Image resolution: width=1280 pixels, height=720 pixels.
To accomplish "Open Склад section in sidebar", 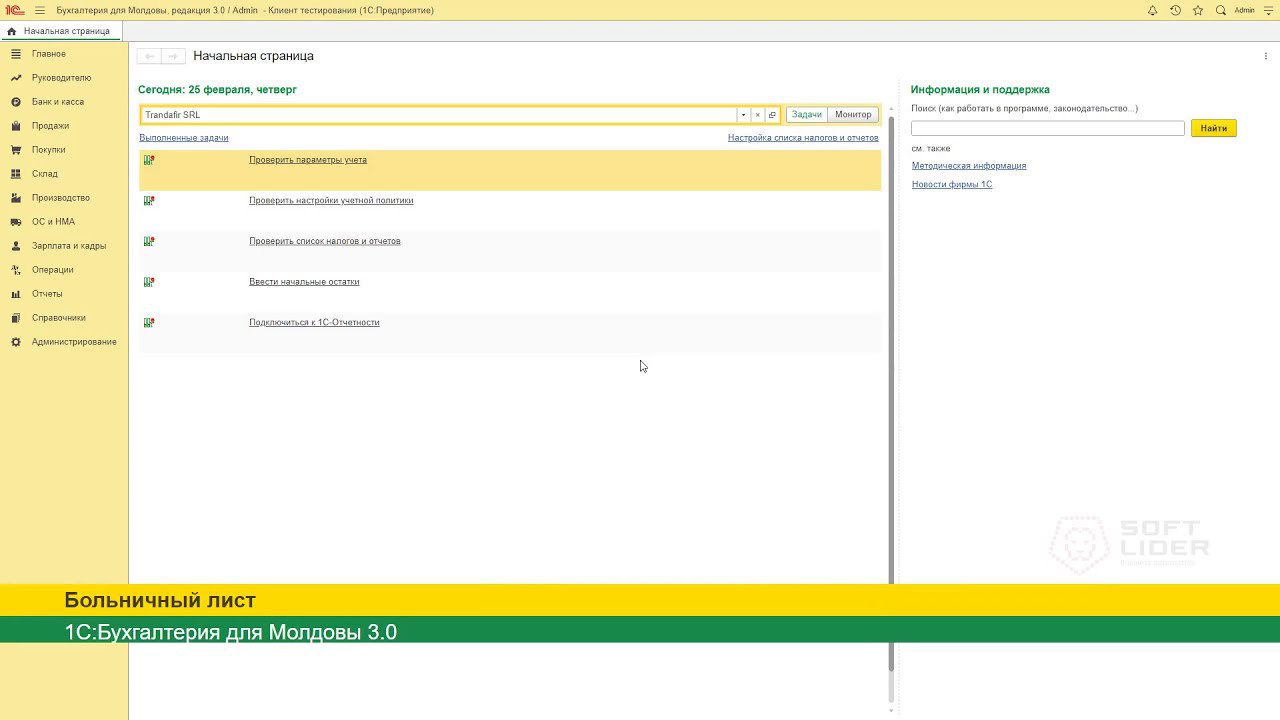I will (44, 174).
